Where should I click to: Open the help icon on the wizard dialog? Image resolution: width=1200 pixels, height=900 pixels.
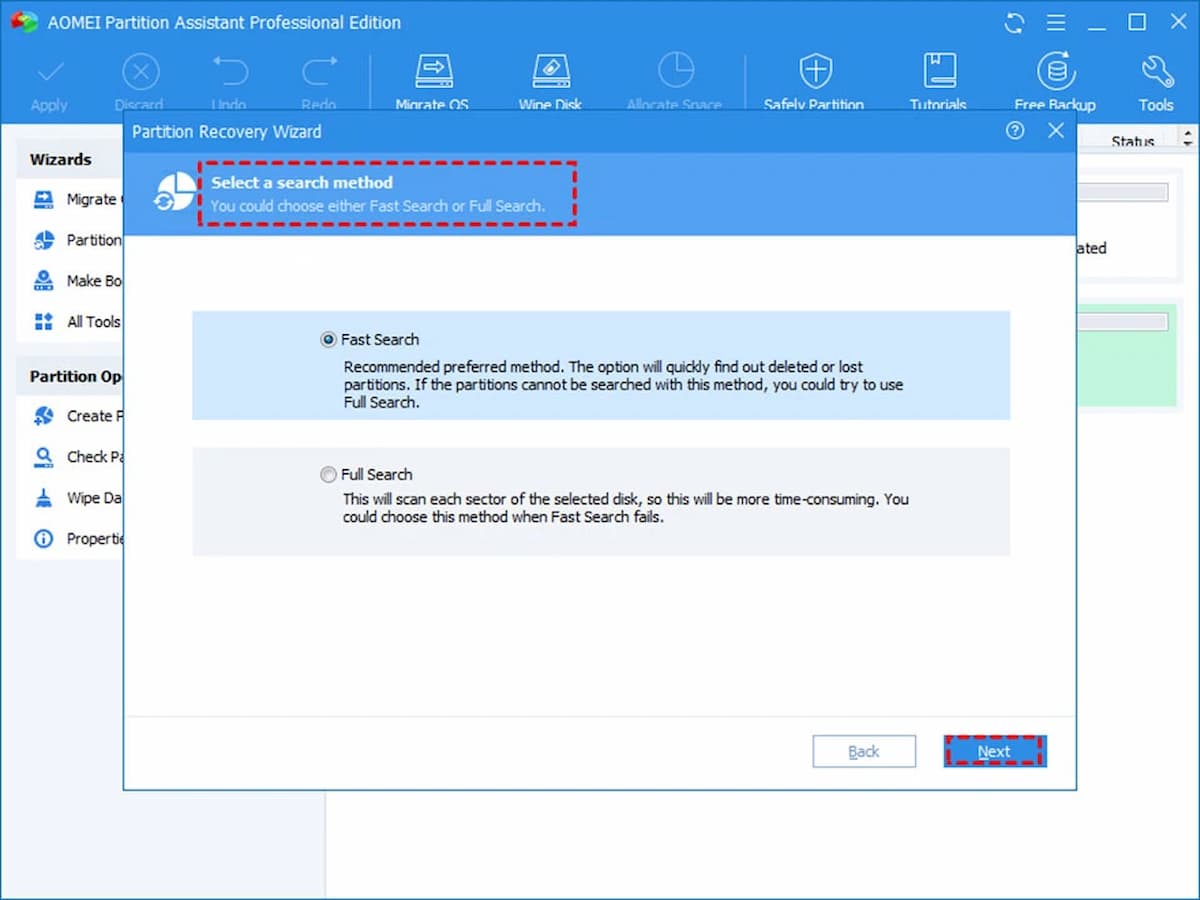pyautogui.click(x=1015, y=130)
